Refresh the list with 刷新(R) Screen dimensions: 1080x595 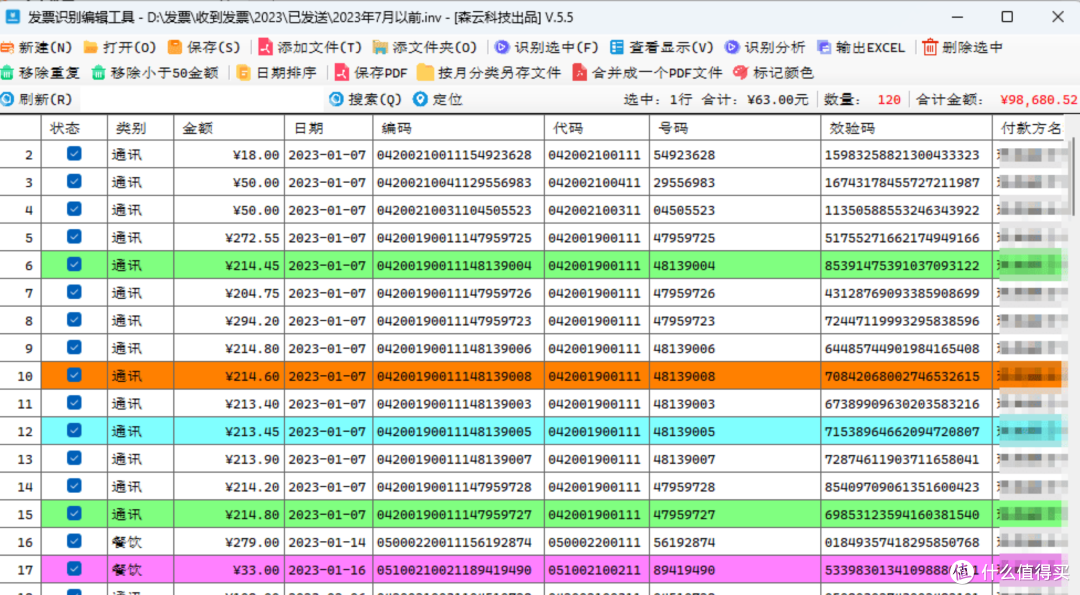pyautogui.click(x=37, y=99)
